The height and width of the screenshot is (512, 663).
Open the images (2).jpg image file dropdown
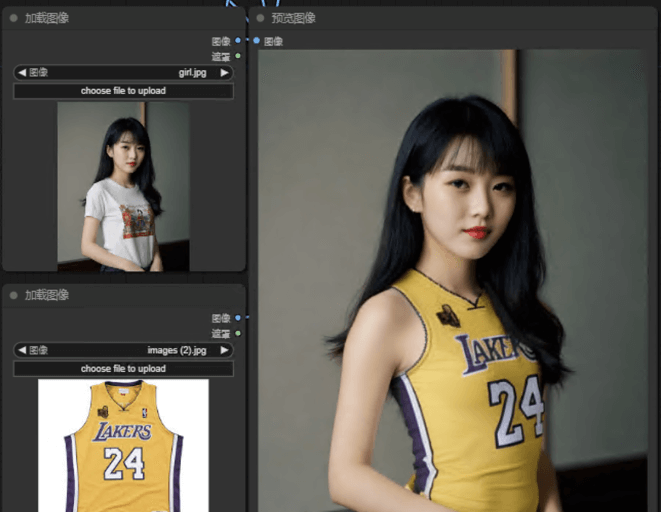[x=123, y=350]
